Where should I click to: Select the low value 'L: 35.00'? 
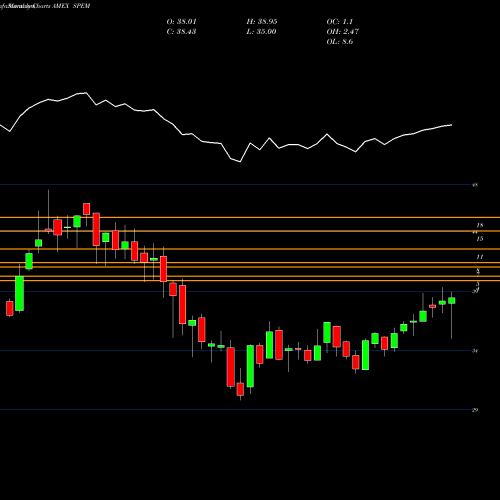tap(261, 32)
